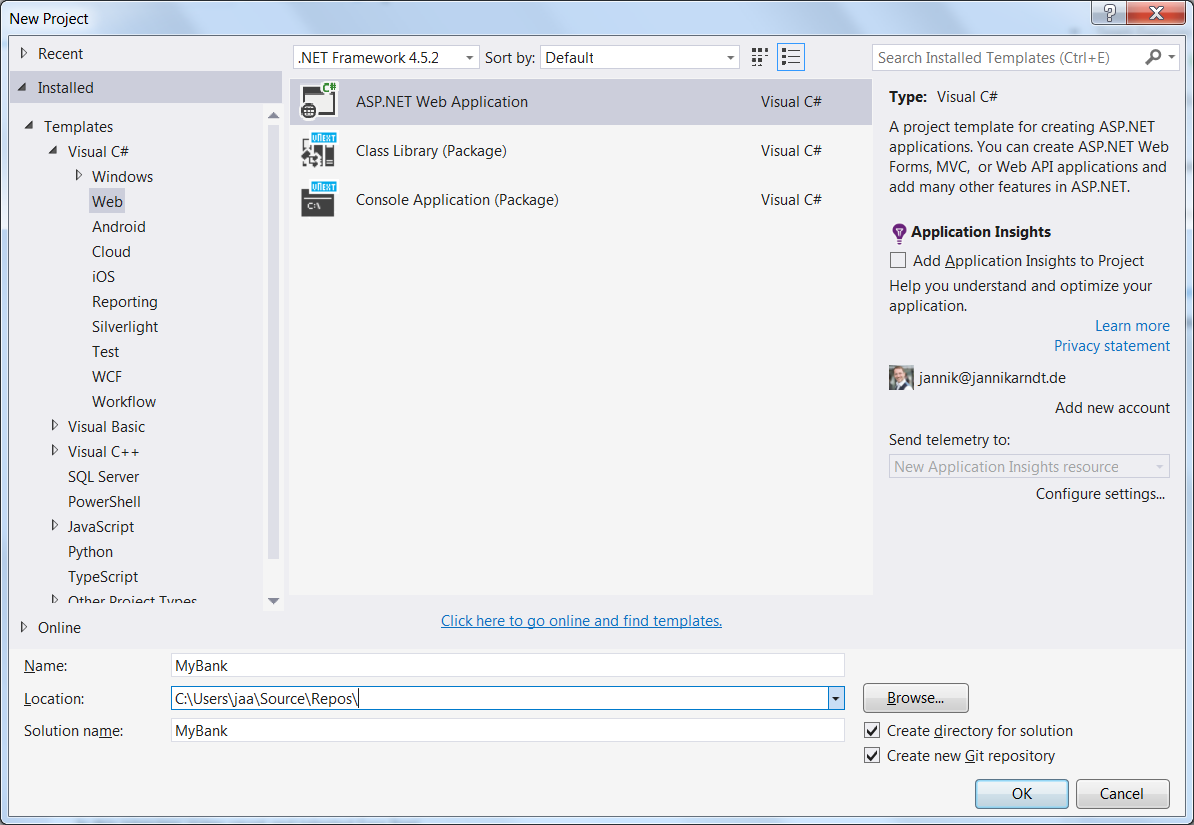Uncheck Create new Git repository

[x=872, y=756]
